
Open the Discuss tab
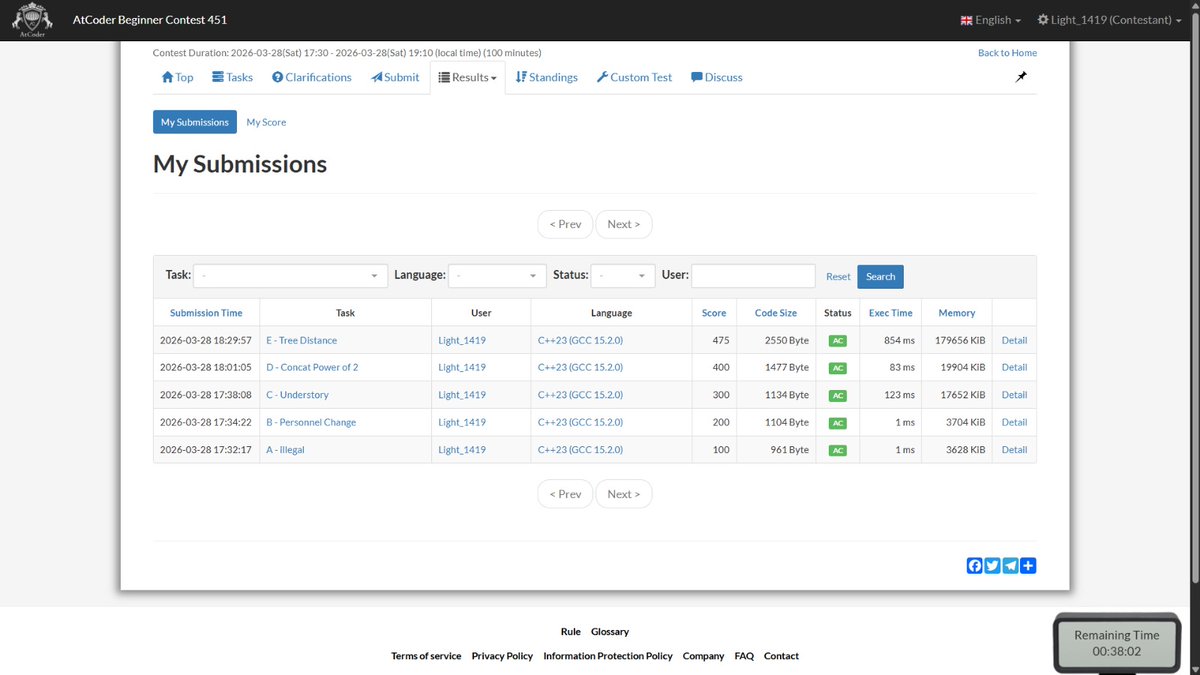point(717,77)
